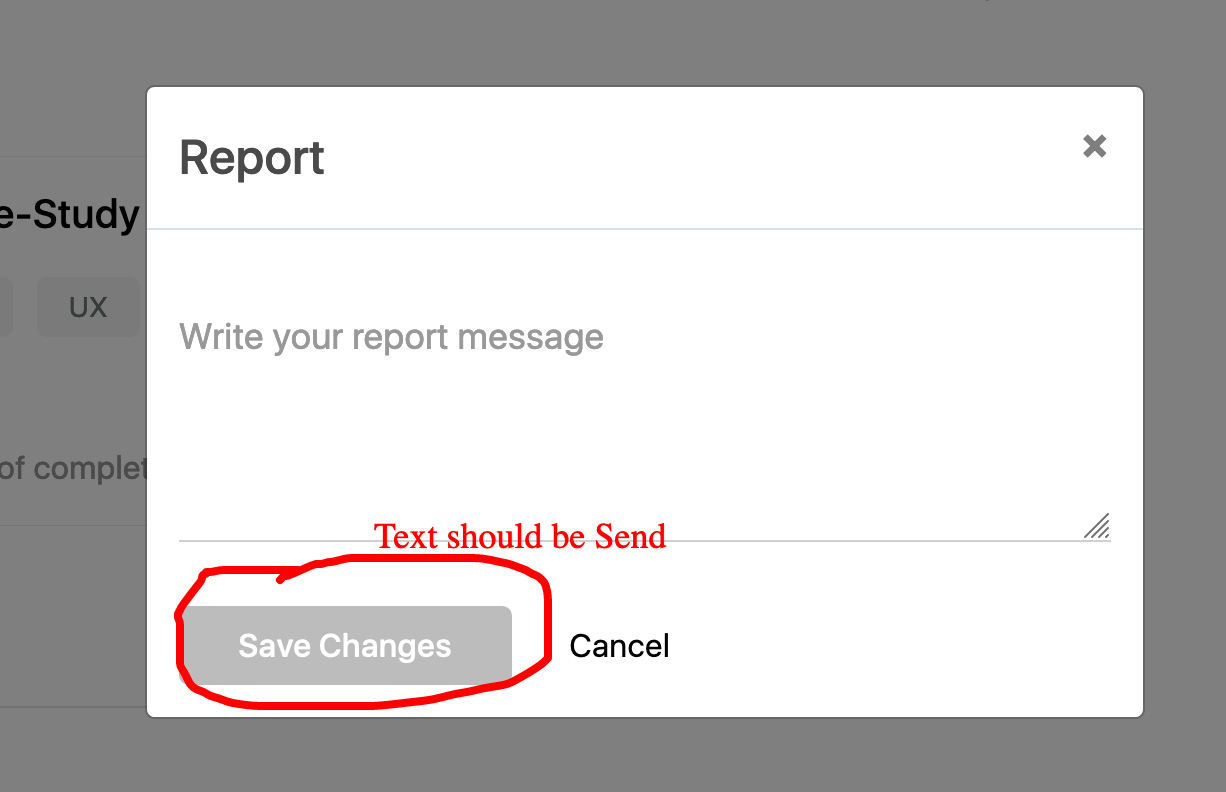The height and width of the screenshot is (792, 1226).
Task: Click the empty footer area right of Cancel
Action: (900, 646)
